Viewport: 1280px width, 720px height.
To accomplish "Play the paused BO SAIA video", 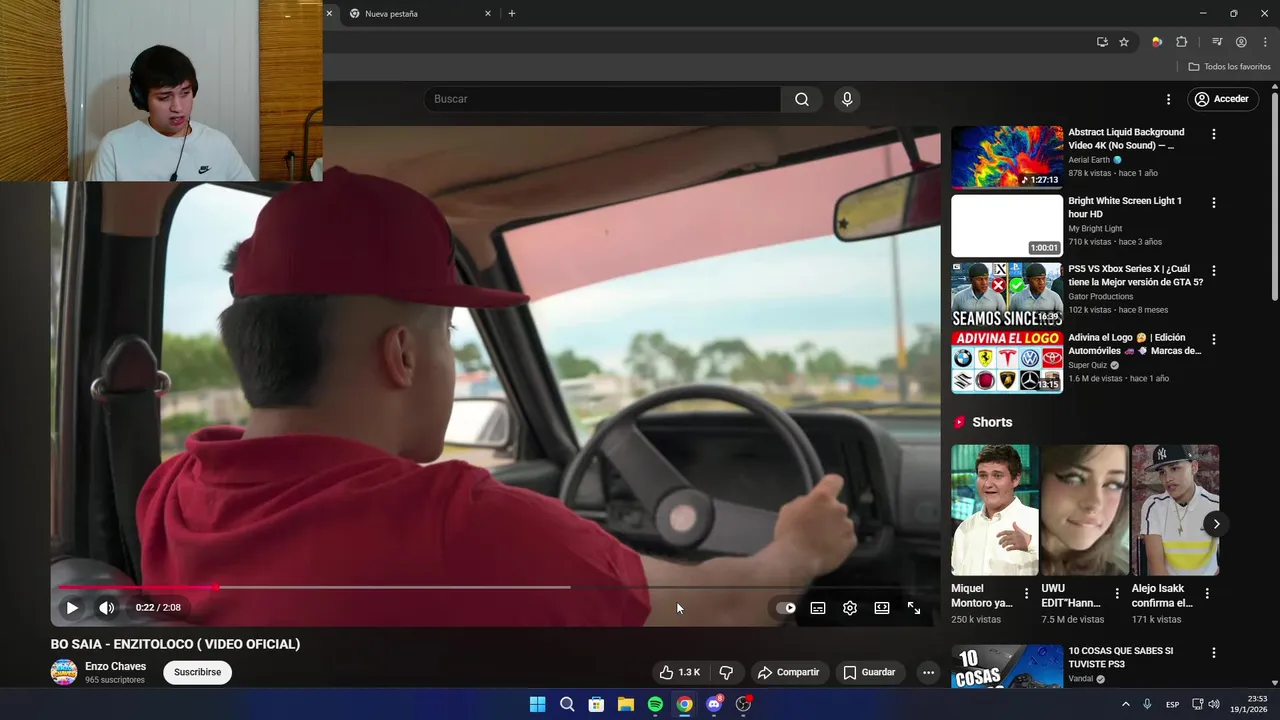I will pyautogui.click(x=72, y=607).
